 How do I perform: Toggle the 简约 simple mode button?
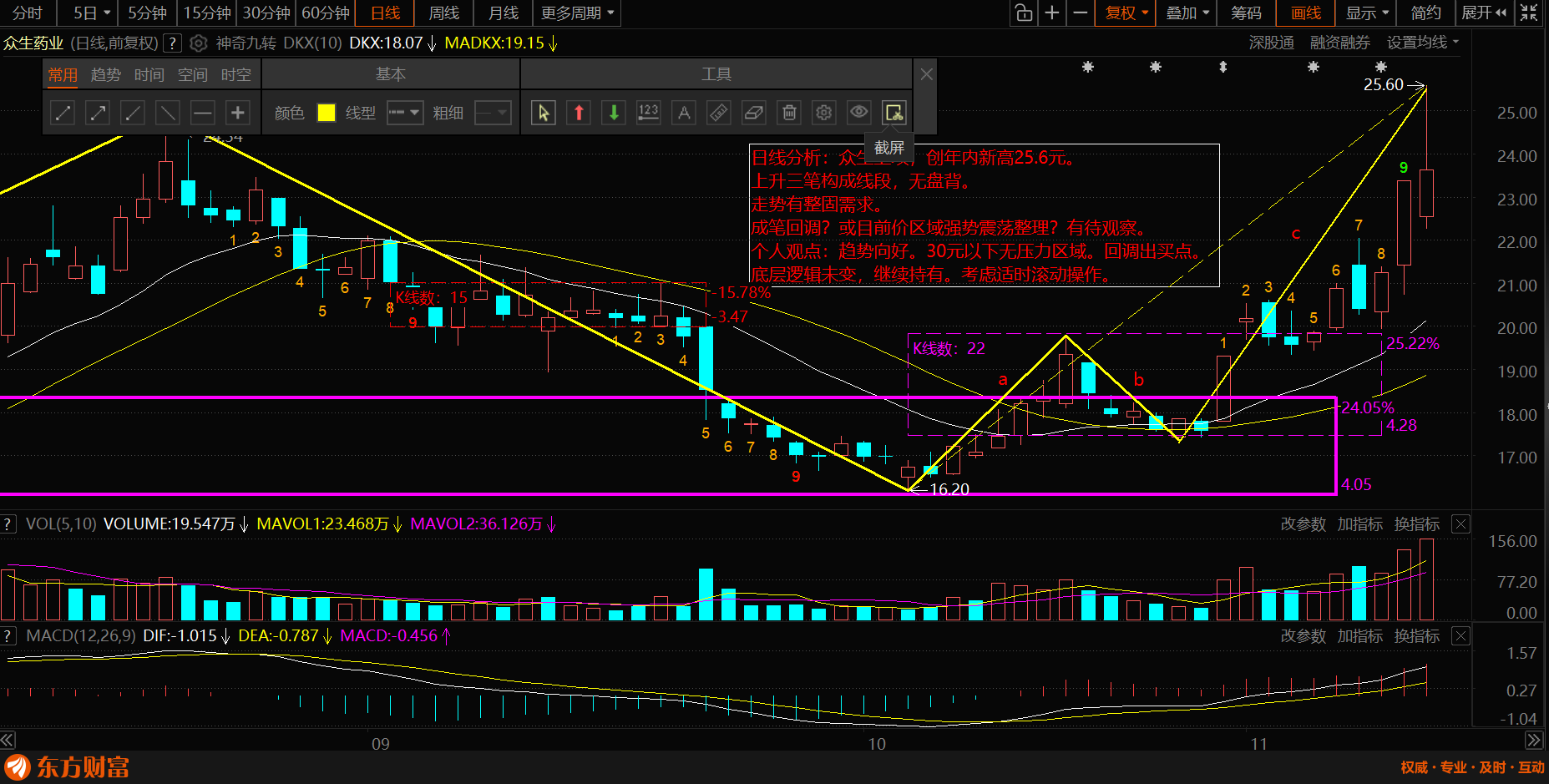[x=1426, y=13]
